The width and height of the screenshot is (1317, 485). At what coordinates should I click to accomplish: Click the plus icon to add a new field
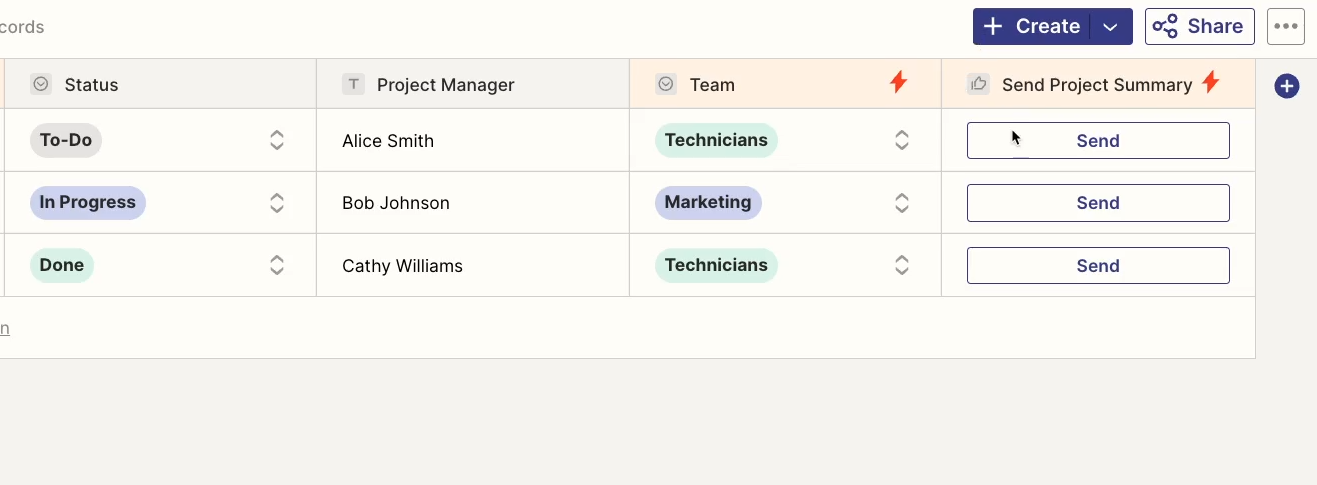click(x=1286, y=86)
